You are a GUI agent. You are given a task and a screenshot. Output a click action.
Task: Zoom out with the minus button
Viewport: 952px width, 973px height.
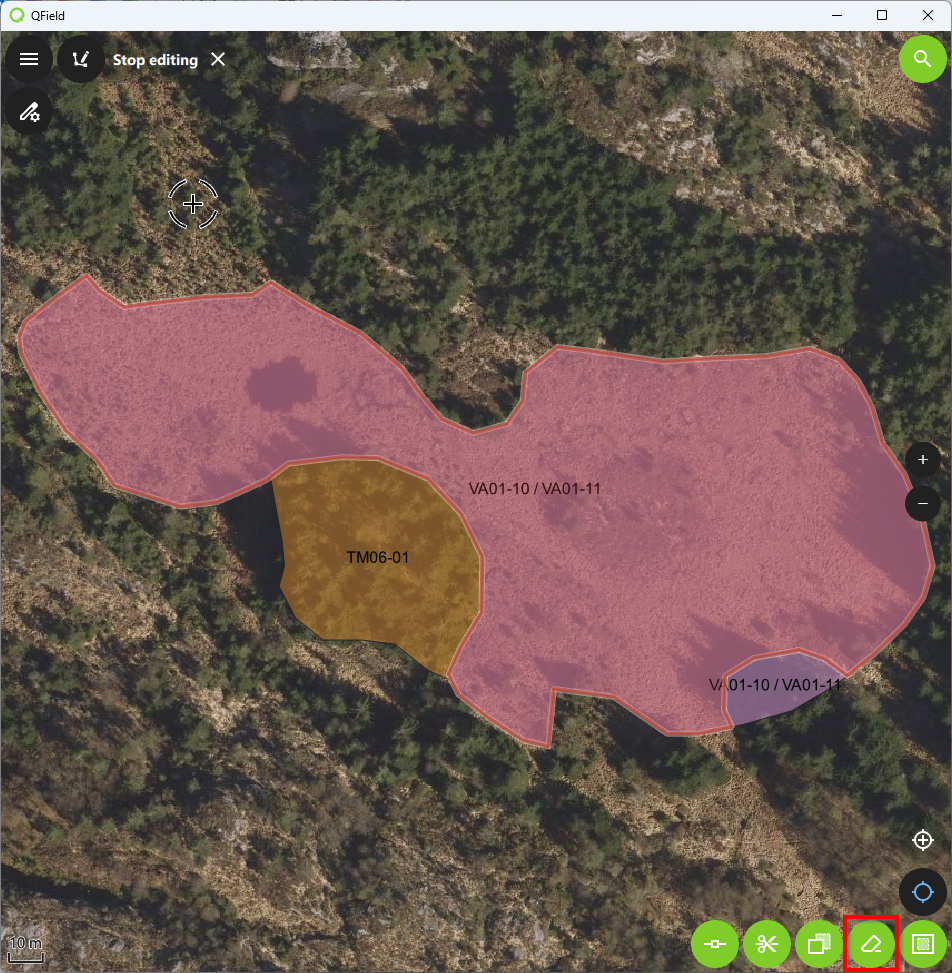click(x=922, y=503)
